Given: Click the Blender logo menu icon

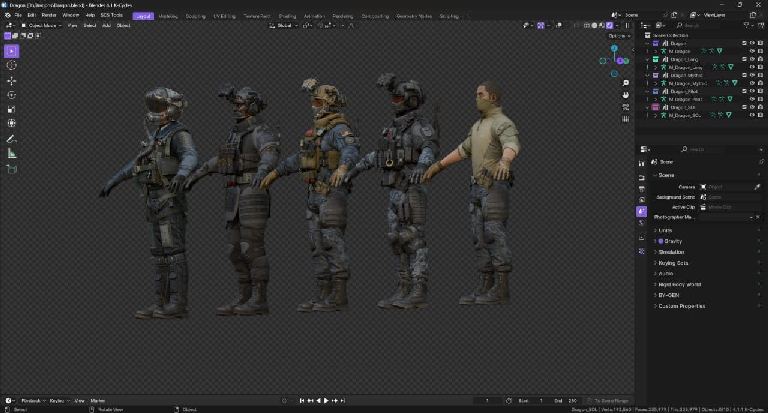Looking at the screenshot, I should (x=7, y=16).
